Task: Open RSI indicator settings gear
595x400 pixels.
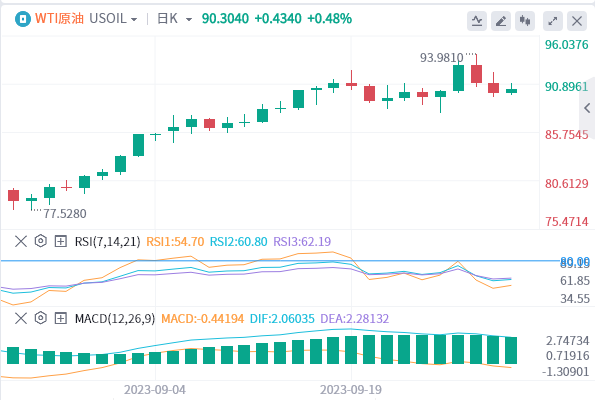Action: pos(41,241)
